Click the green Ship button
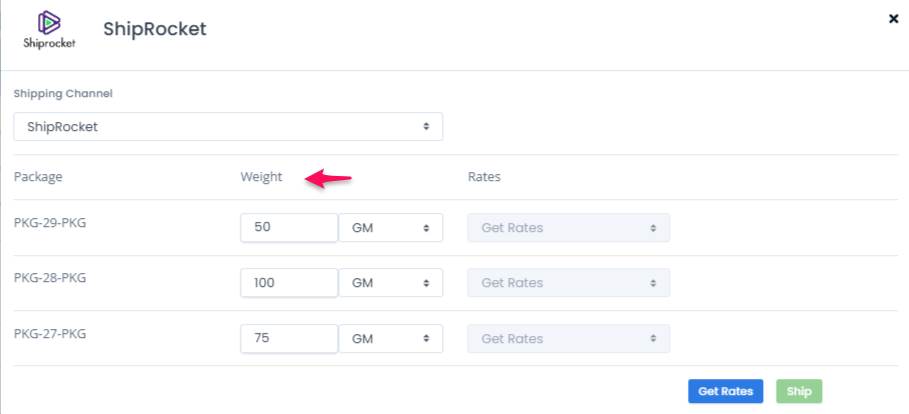 pyautogui.click(x=799, y=391)
